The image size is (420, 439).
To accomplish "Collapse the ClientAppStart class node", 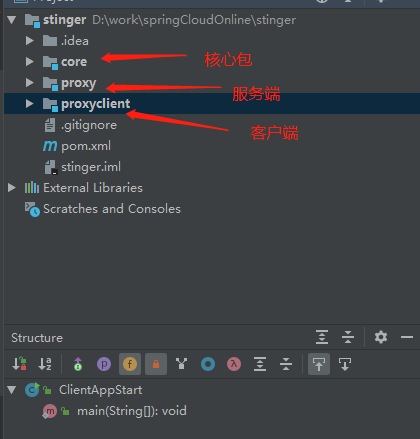I will point(12,390).
